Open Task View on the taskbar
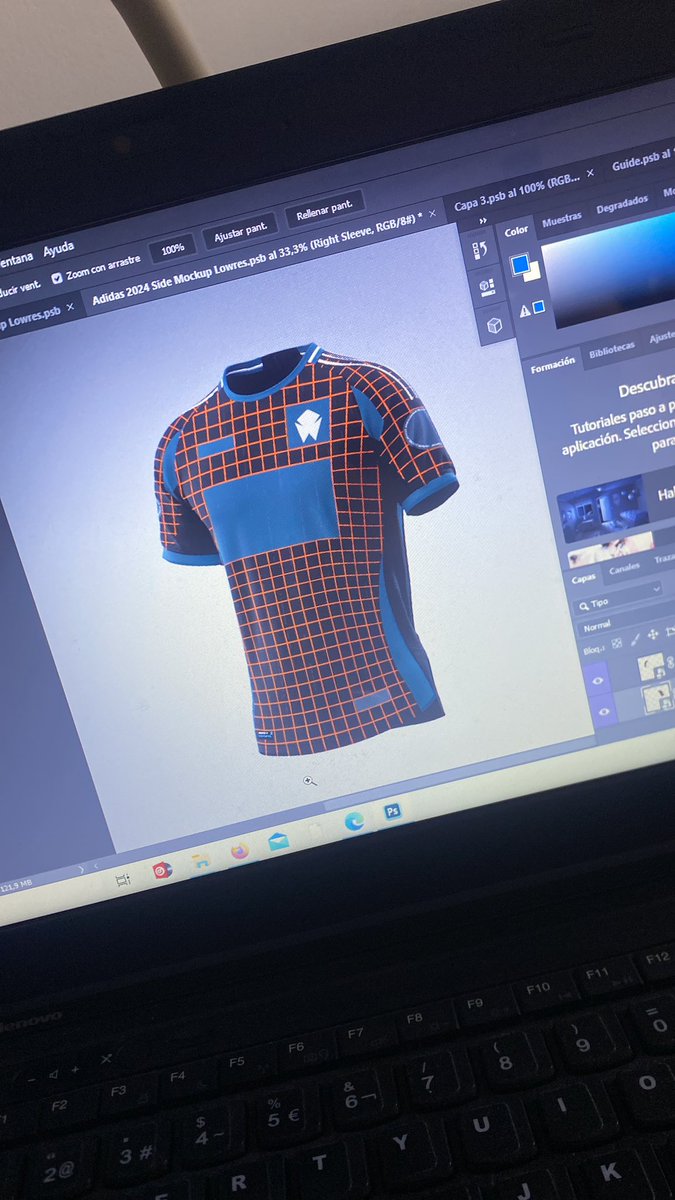Viewport: 675px width, 1200px height. 123,880
